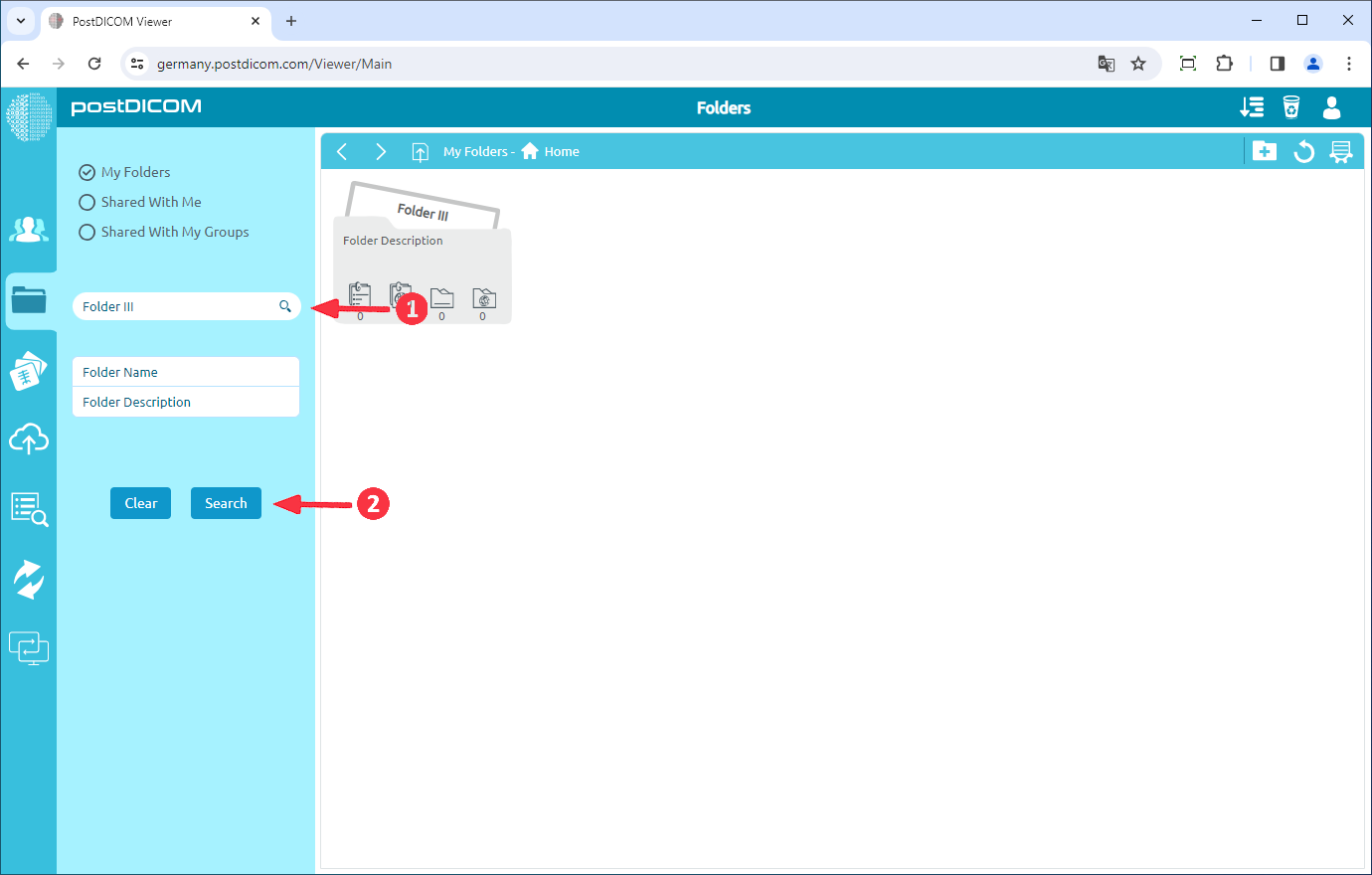Click the magnifier in the Folder III field
1372x875 pixels.
point(285,306)
